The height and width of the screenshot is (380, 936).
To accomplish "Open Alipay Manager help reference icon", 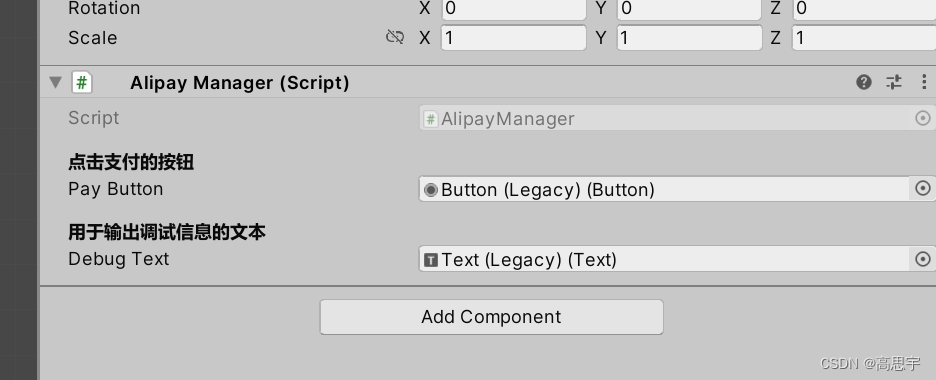I will (863, 82).
